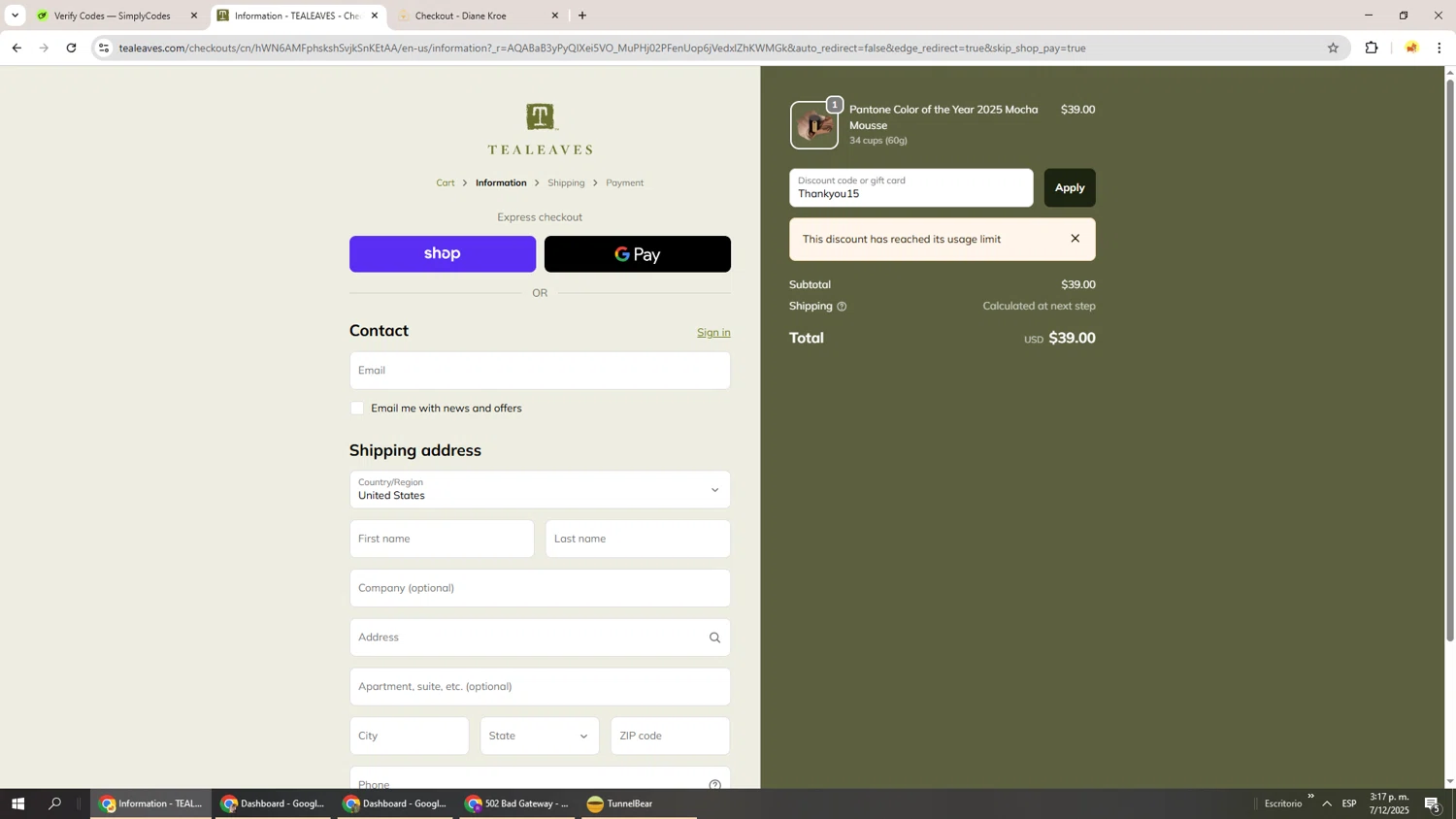Click the phone field help icon

[x=714, y=784]
